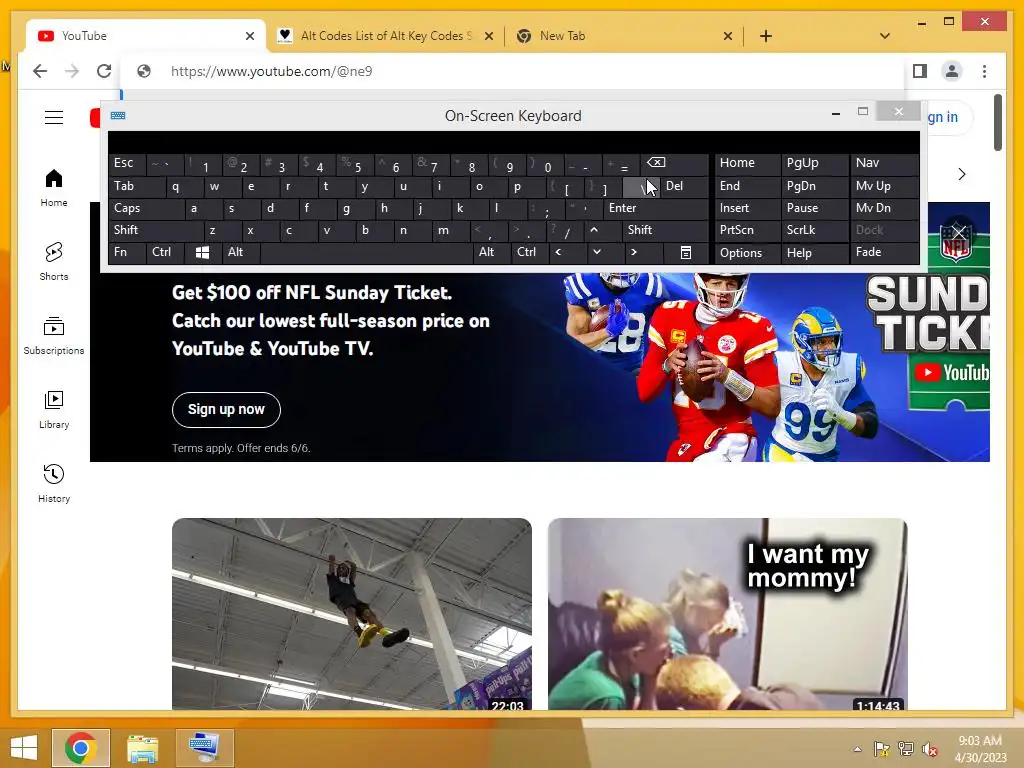Click PrtScn key on On-Screen Keyboard
The width and height of the screenshot is (1024, 768).
tap(747, 230)
